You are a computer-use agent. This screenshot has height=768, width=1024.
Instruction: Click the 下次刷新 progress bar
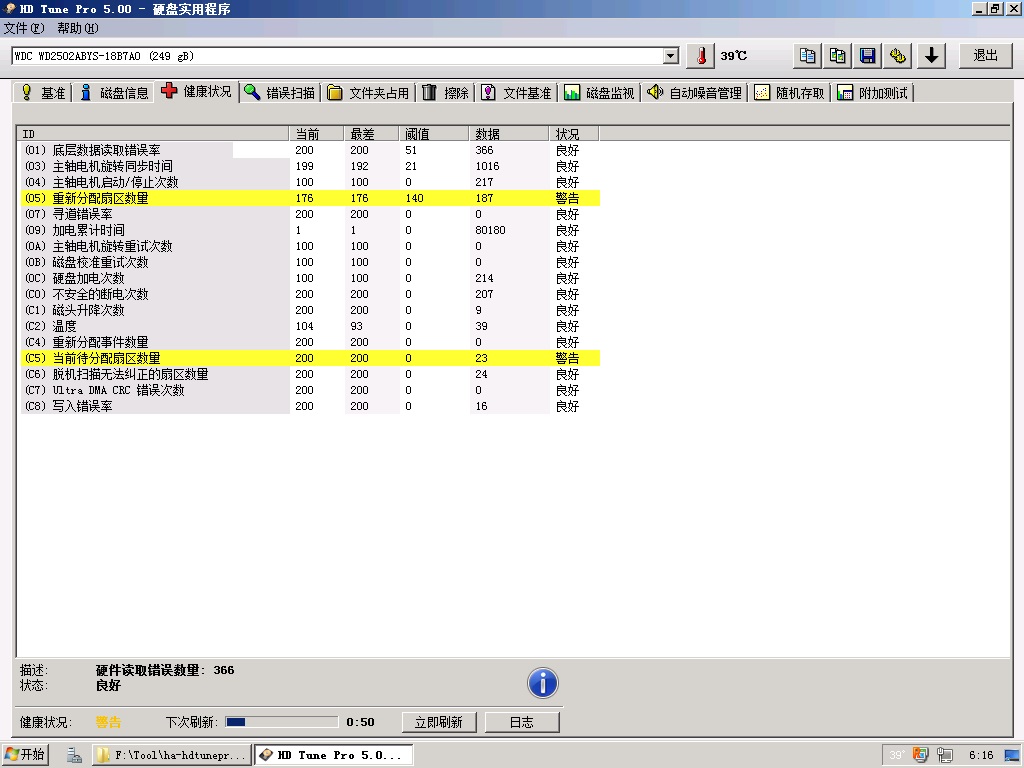click(x=281, y=722)
